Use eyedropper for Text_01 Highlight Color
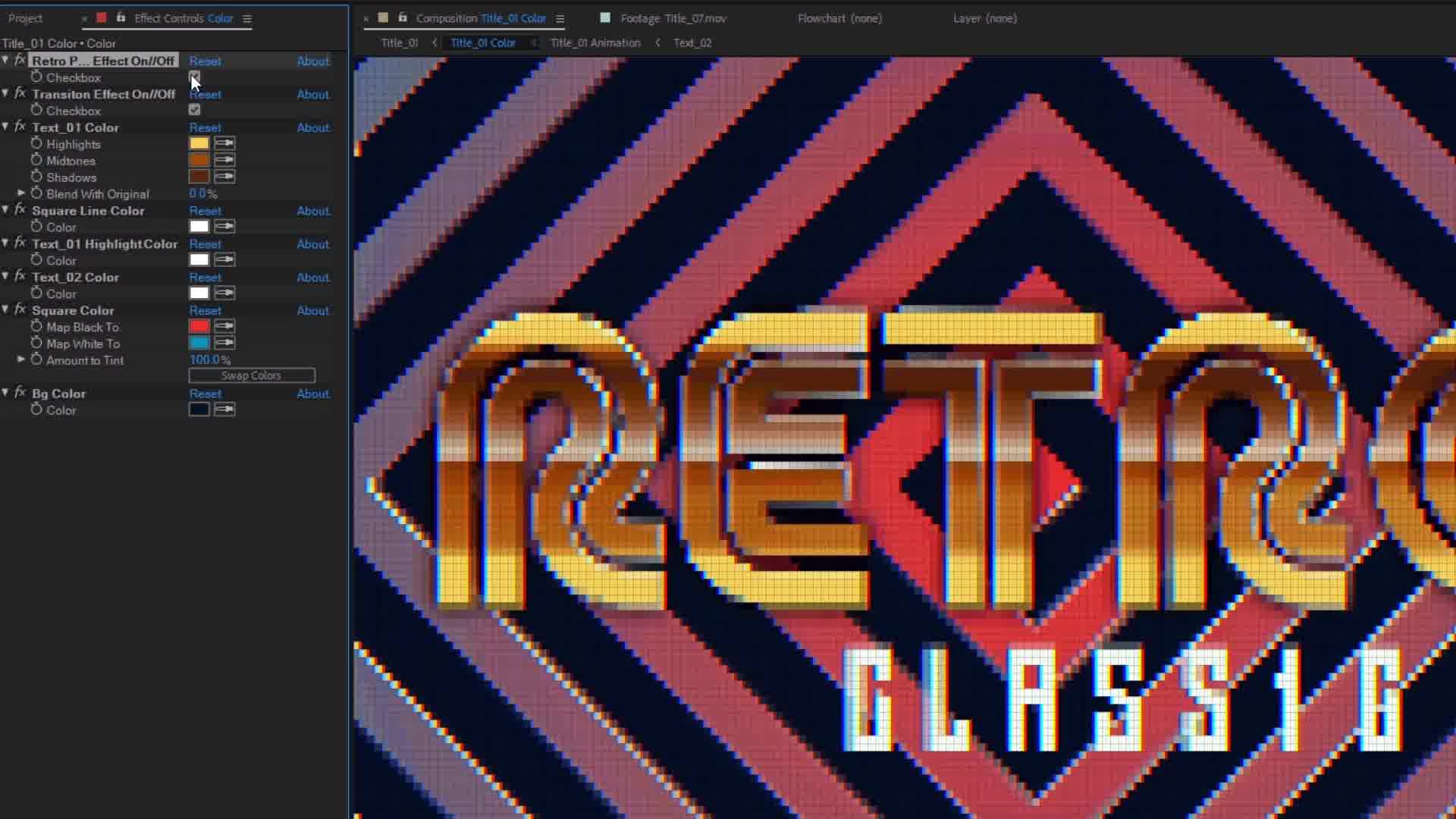This screenshot has width=1456, height=819. [x=224, y=260]
